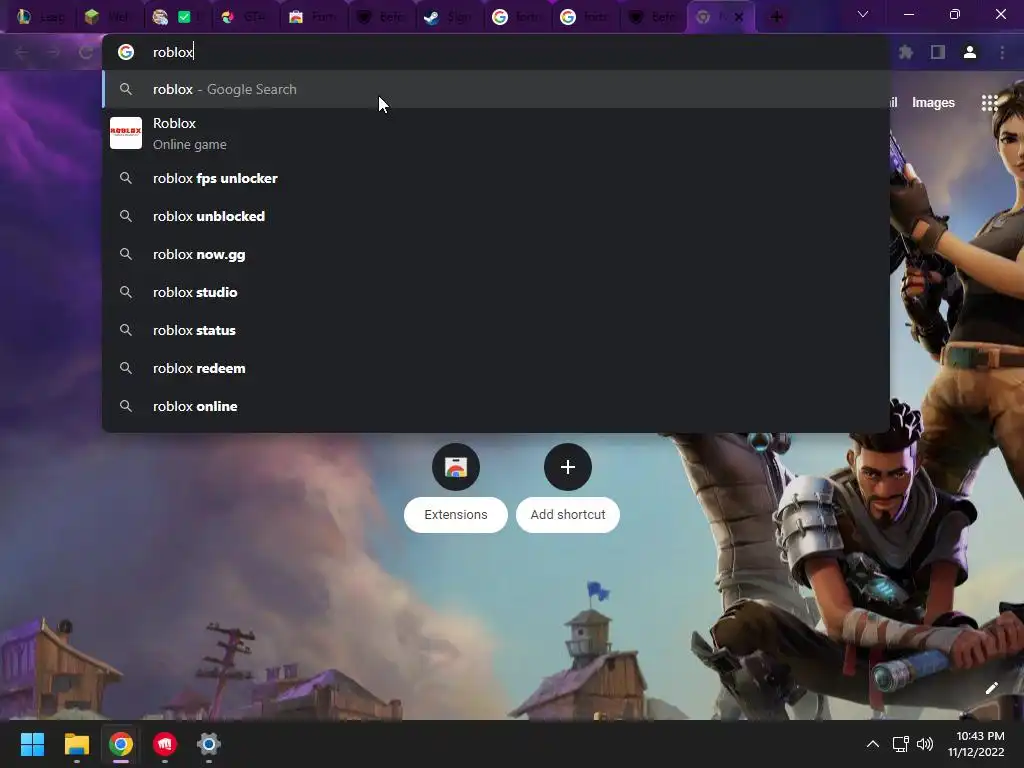Switch to the Minecraft cube icon tab

[109, 17]
